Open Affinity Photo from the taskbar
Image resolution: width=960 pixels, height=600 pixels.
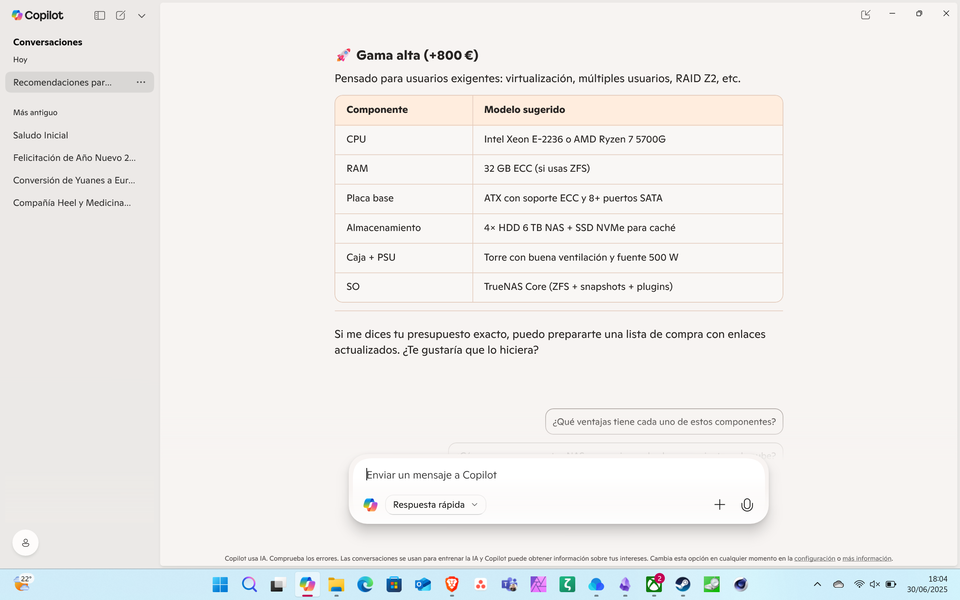click(x=538, y=585)
